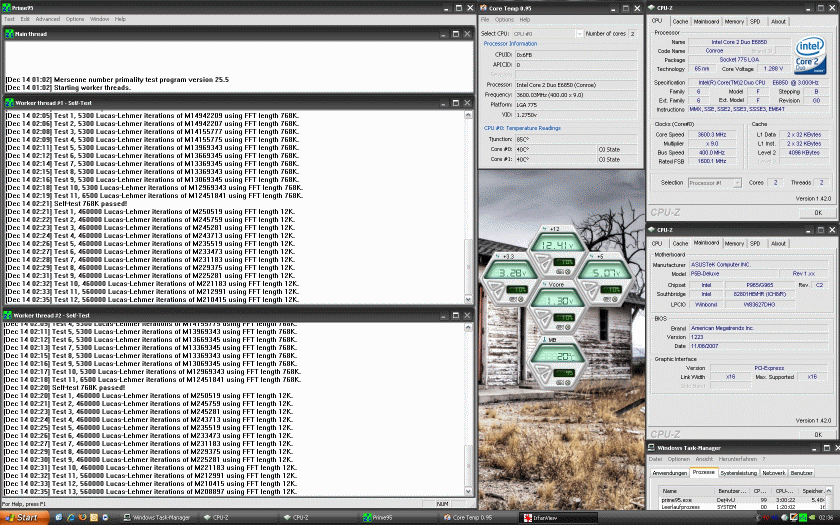
Task: Click the +5V probe settings round icon
Action: (617, 299)
